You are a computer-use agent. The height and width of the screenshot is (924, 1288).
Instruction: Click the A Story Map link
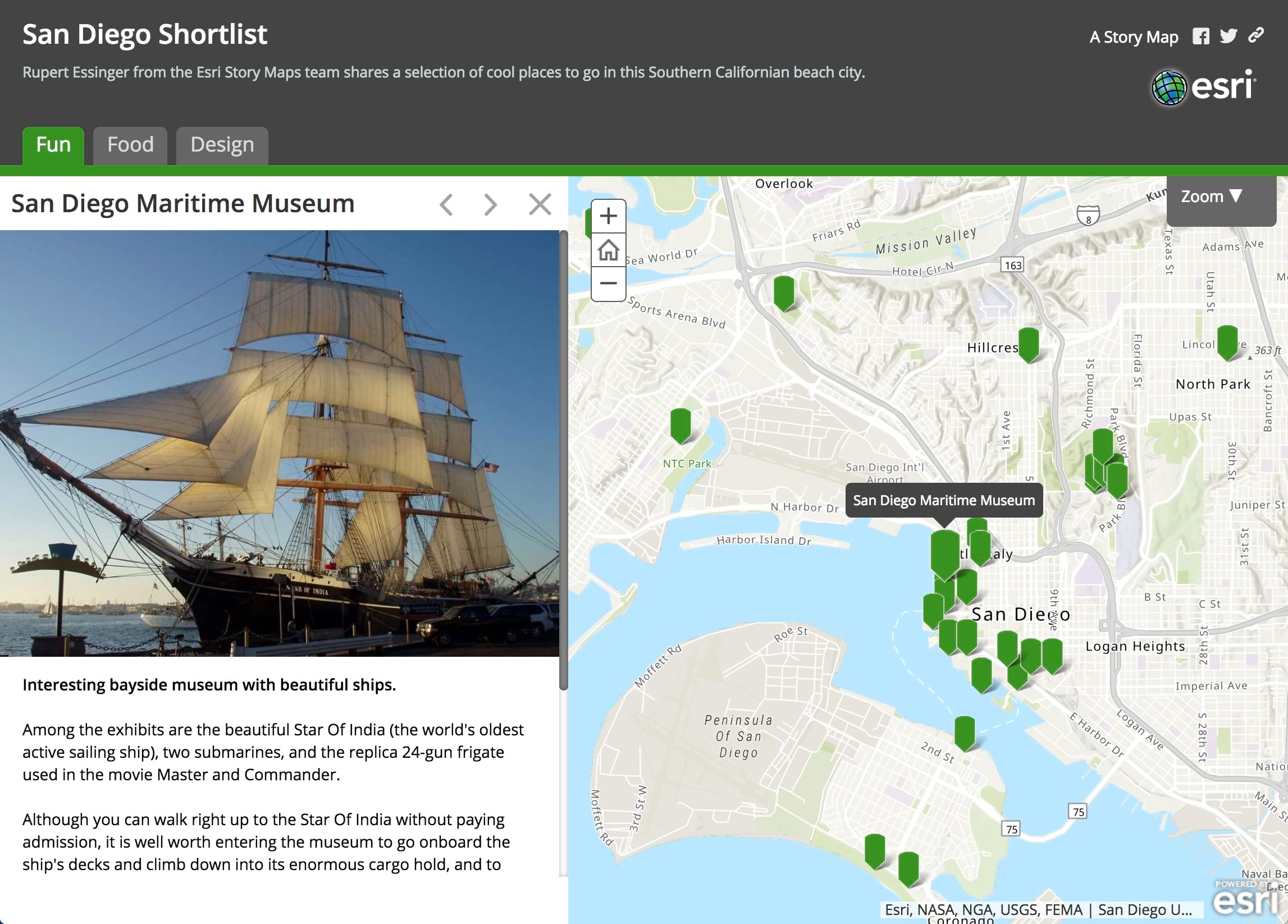[x=1134, y=36]
